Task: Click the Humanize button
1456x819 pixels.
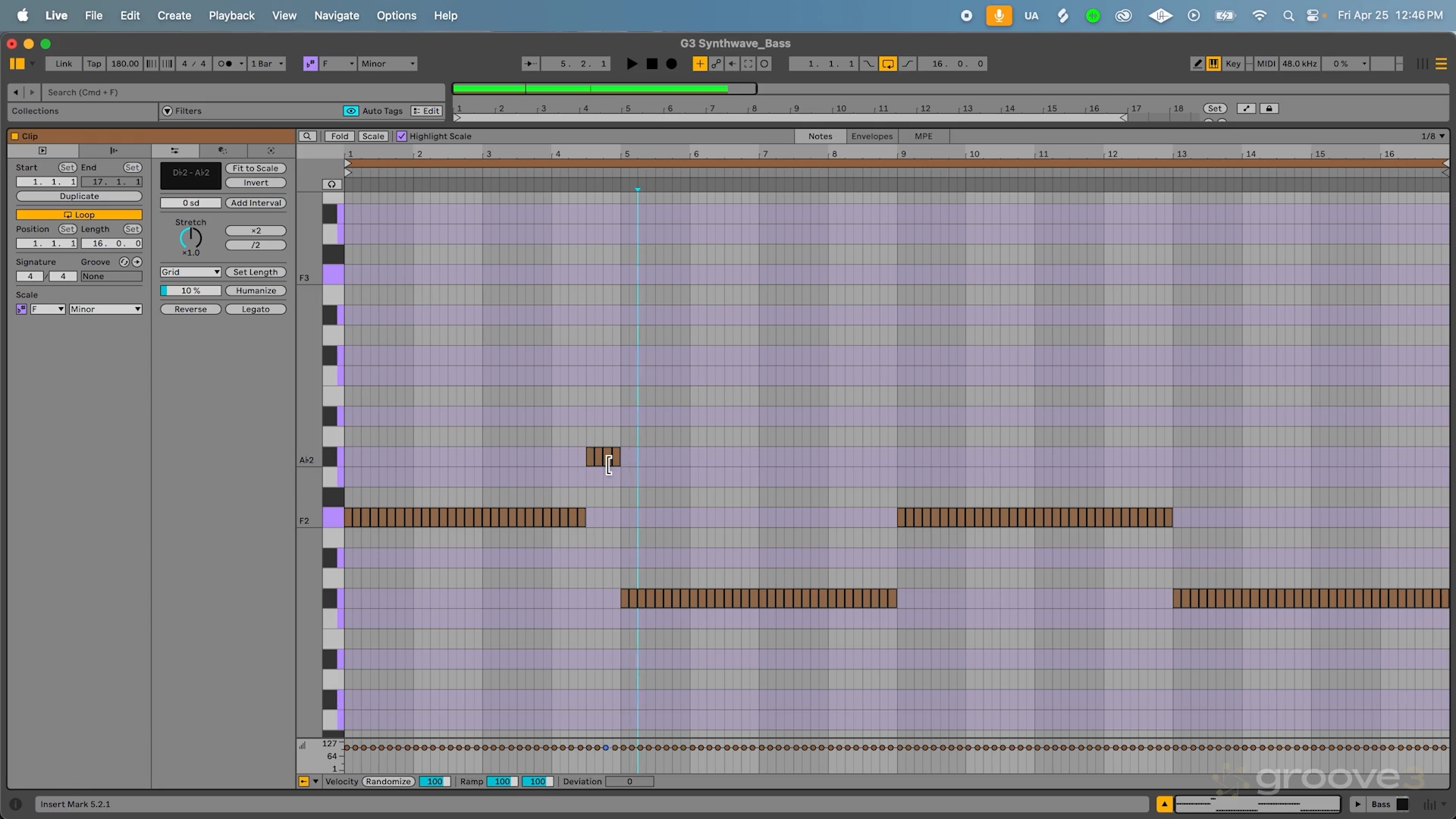Action: point(256,290)
